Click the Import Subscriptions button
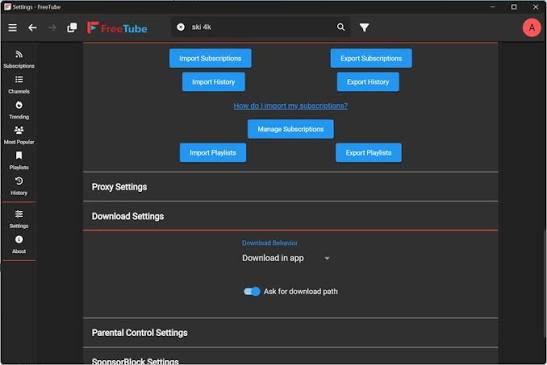 210,58
